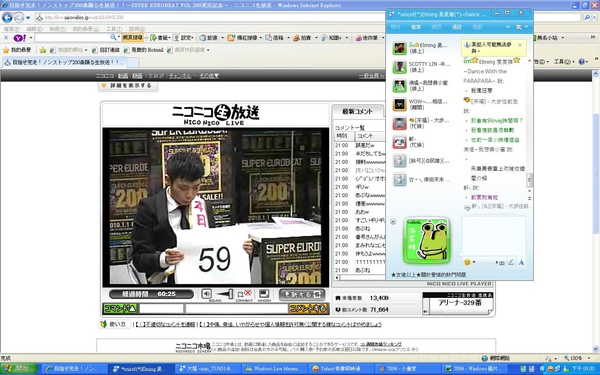Click the Messenger chat history scrollbar handle
Viewport: 600px width, 375px height.
[x=529, y=179]
